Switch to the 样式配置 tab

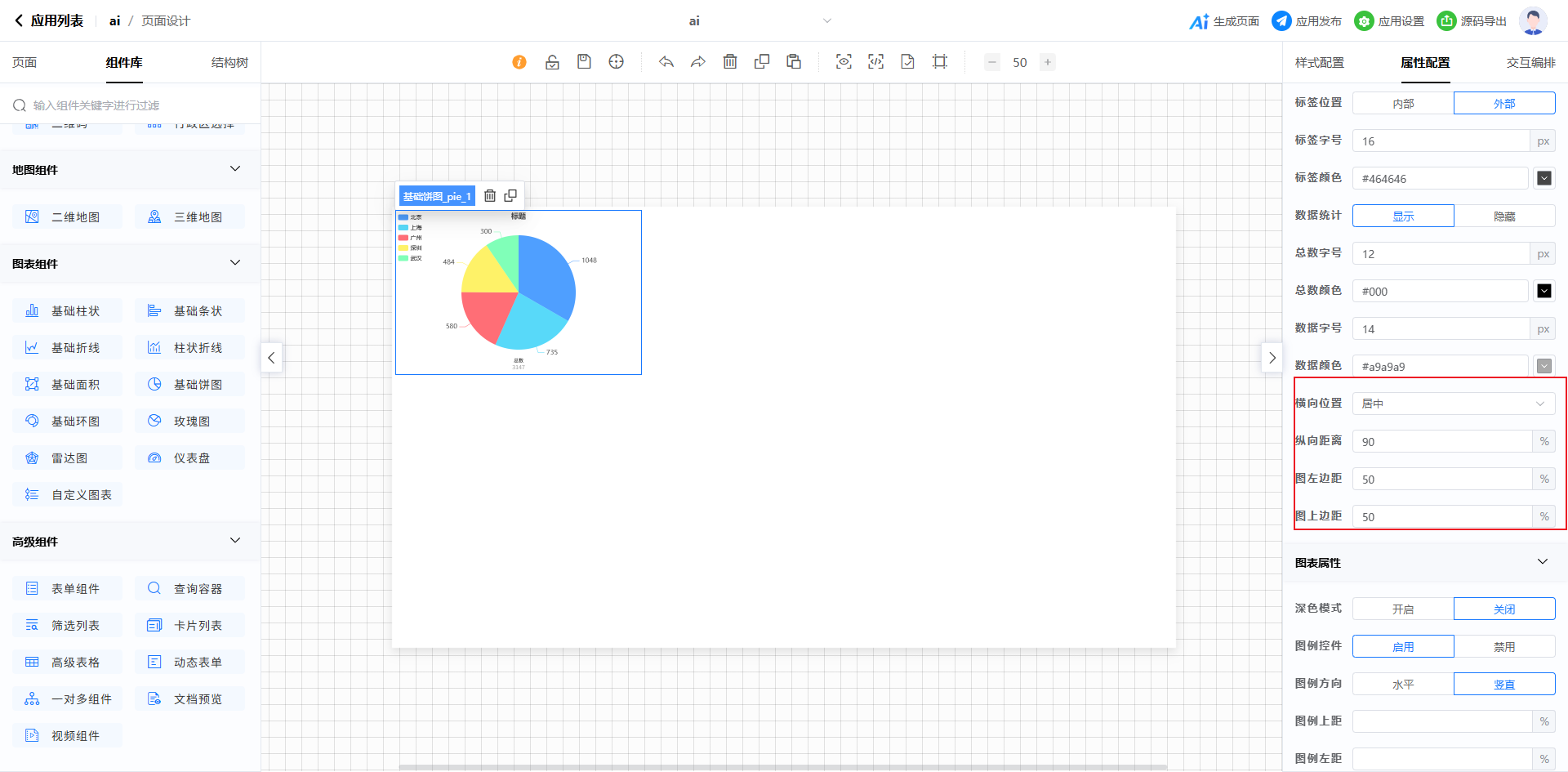pos(1319,63)
